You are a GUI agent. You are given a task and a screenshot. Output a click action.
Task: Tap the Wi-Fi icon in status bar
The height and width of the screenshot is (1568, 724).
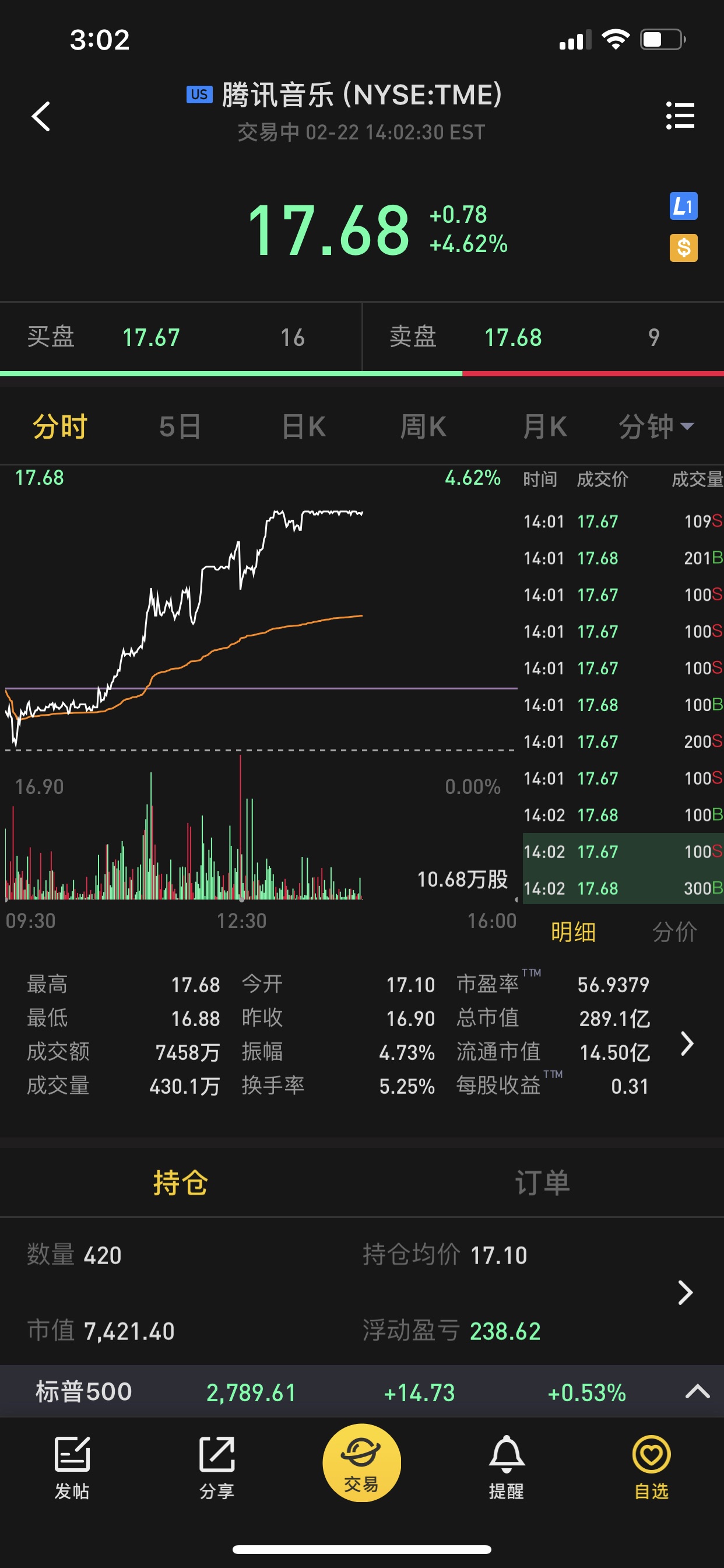[615, 40]
